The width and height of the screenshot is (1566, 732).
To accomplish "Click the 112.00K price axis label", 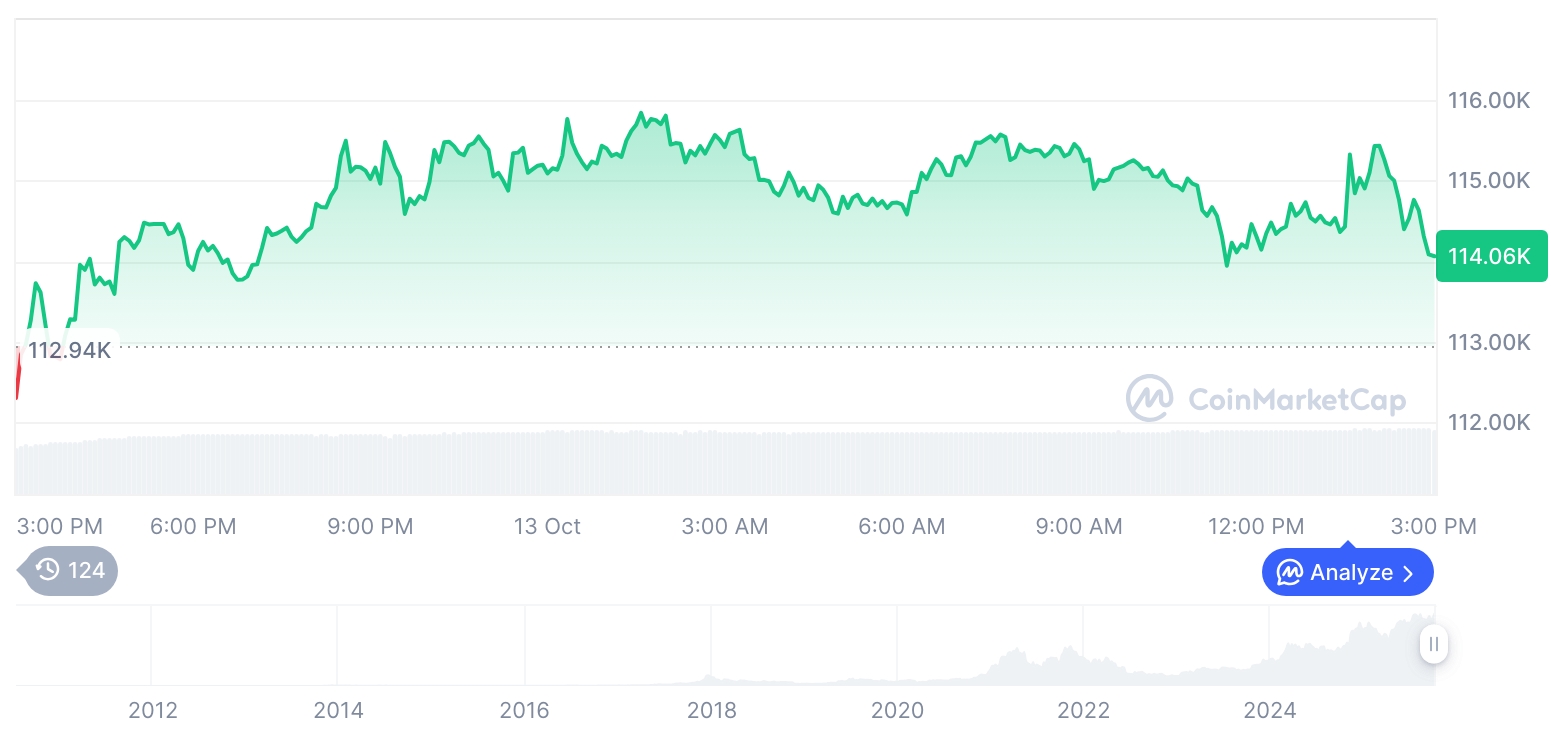I will [1489, 422].
